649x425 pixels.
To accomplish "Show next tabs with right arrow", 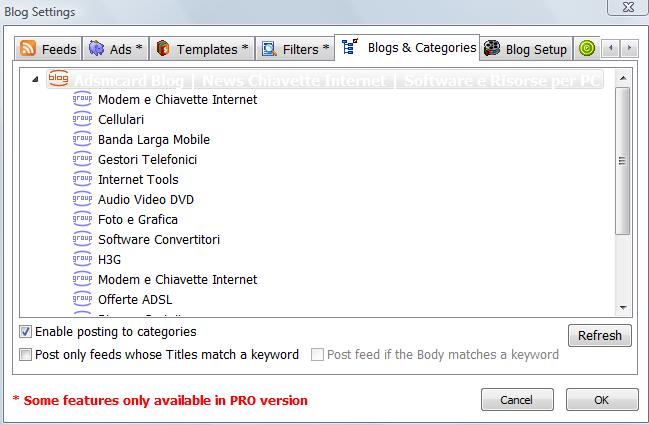I will pyautogui.click(x=629, y=48).
